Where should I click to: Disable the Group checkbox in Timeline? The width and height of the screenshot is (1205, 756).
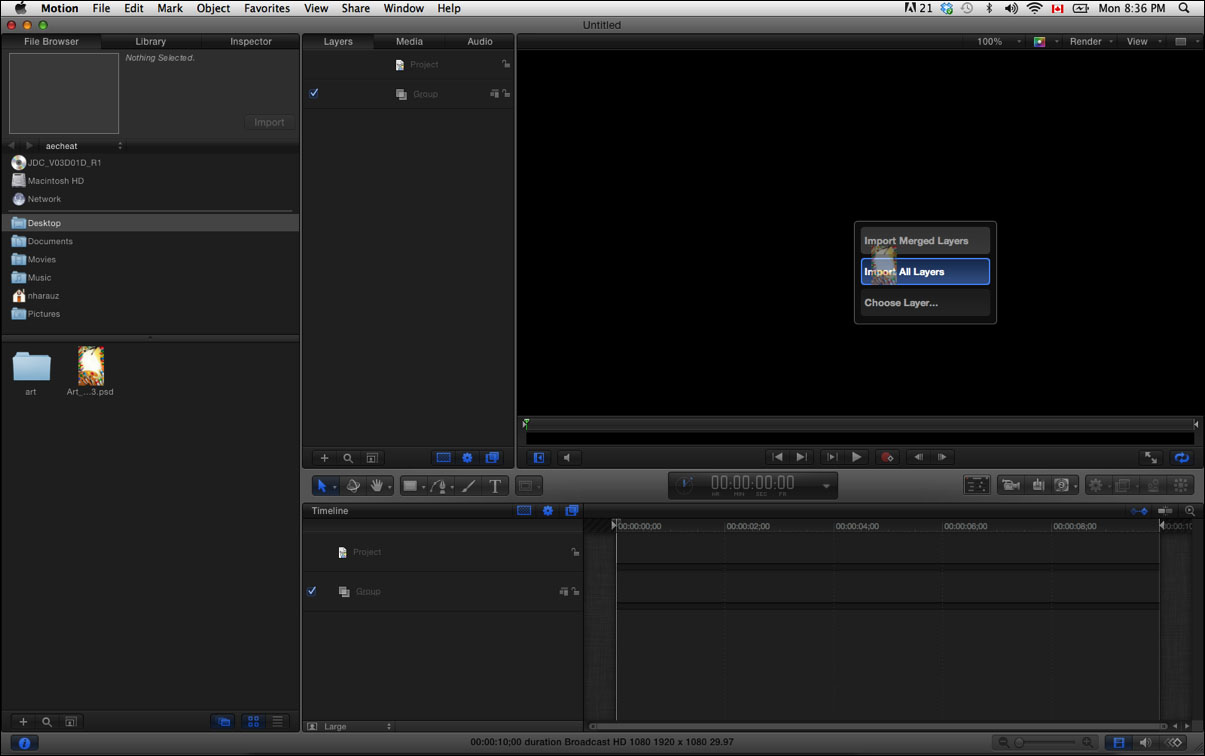click(312, 591)
